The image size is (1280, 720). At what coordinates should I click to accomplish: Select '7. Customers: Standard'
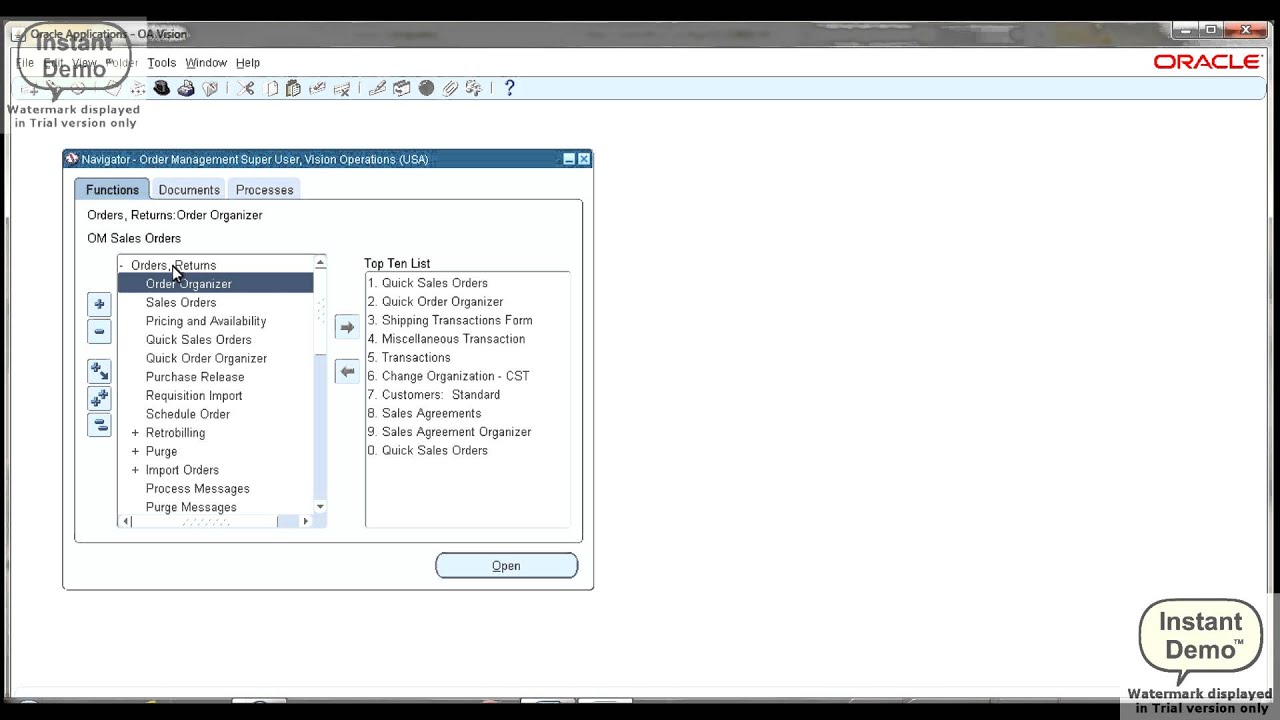[433, 395]
